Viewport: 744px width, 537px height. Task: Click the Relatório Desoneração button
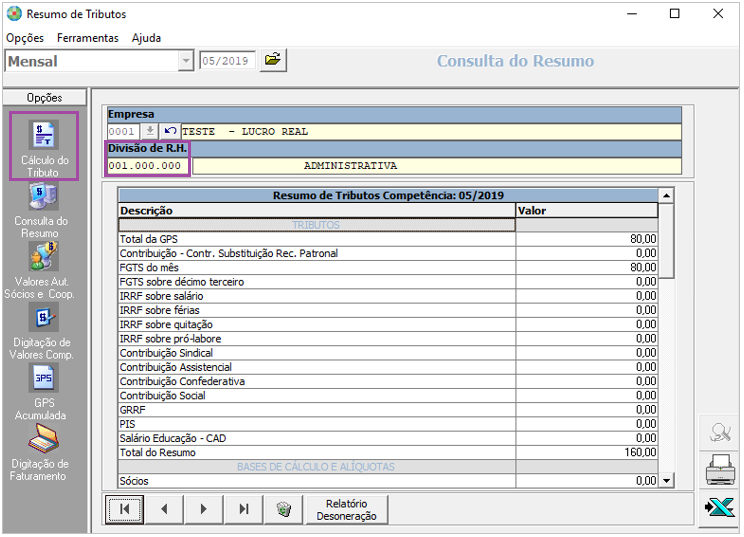point(346,510)
